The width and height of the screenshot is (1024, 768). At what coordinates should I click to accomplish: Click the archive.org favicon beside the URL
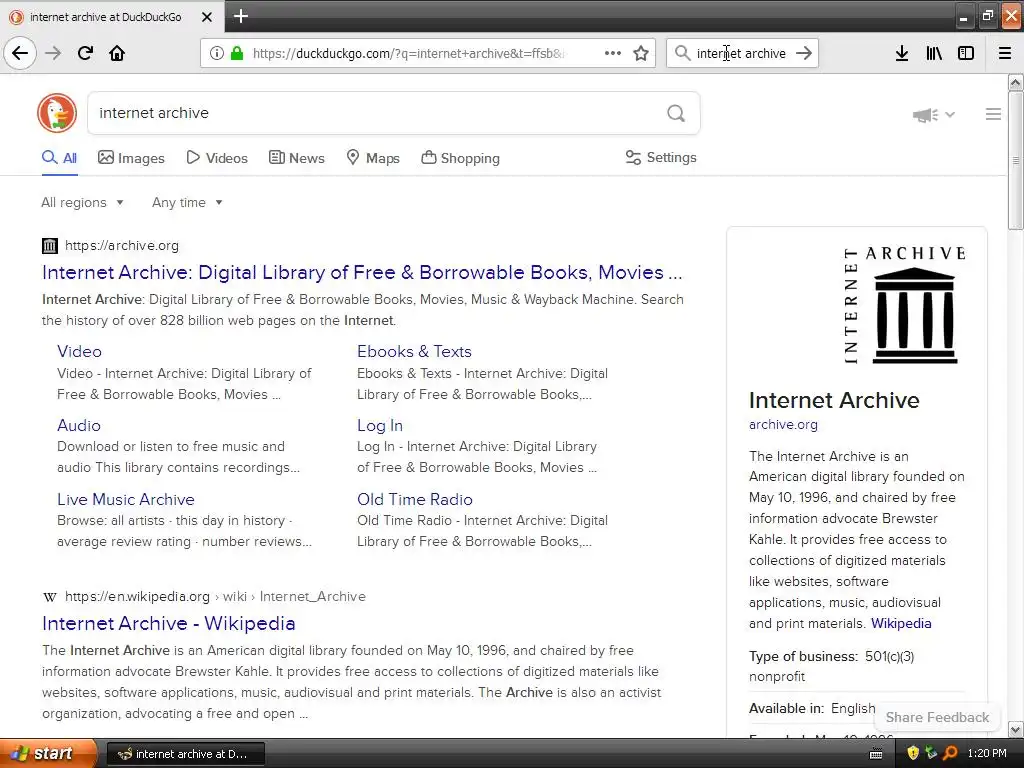(50, 246)
